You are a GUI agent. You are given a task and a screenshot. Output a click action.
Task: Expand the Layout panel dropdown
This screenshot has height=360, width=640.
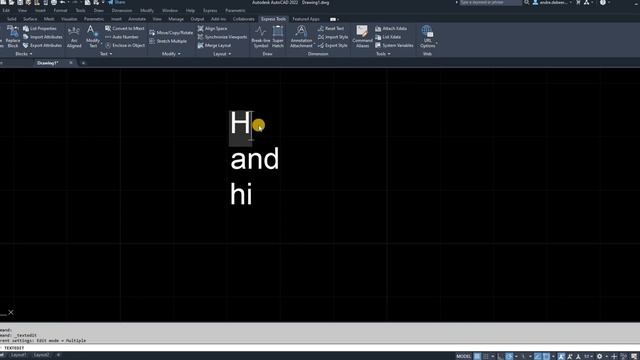[x=222, y=54]
